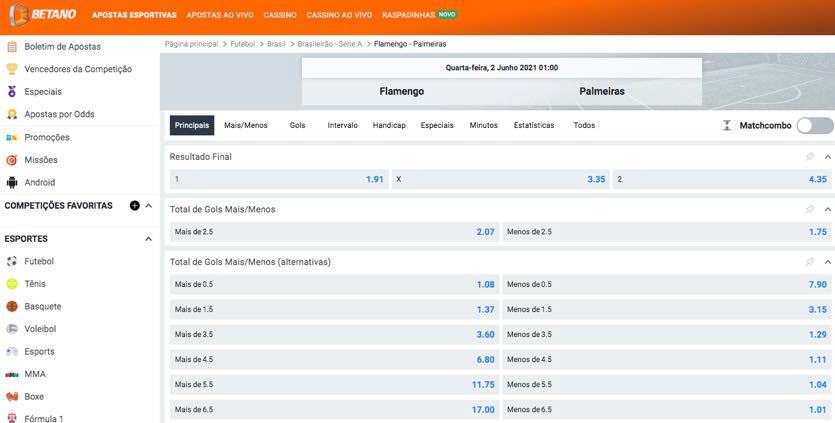
Task: Collapse the Esportes section
Action: coord(149,239)
